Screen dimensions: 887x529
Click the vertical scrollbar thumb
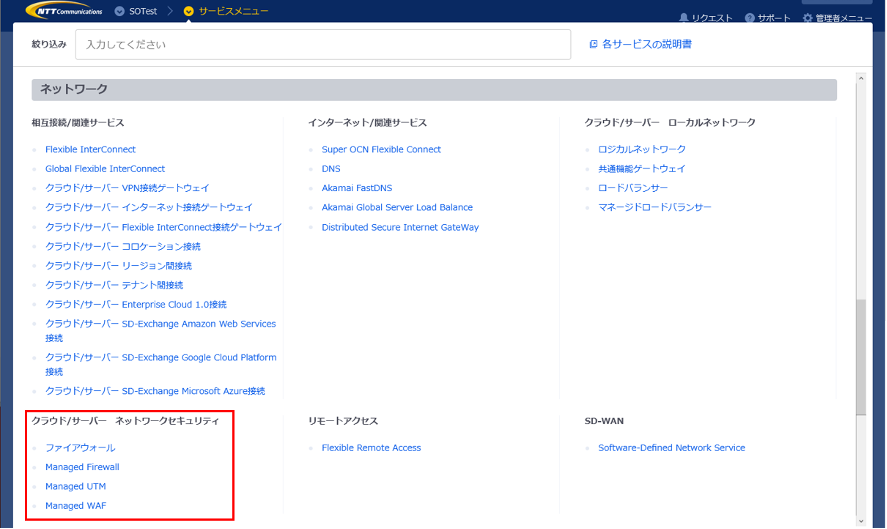[861, 357]
